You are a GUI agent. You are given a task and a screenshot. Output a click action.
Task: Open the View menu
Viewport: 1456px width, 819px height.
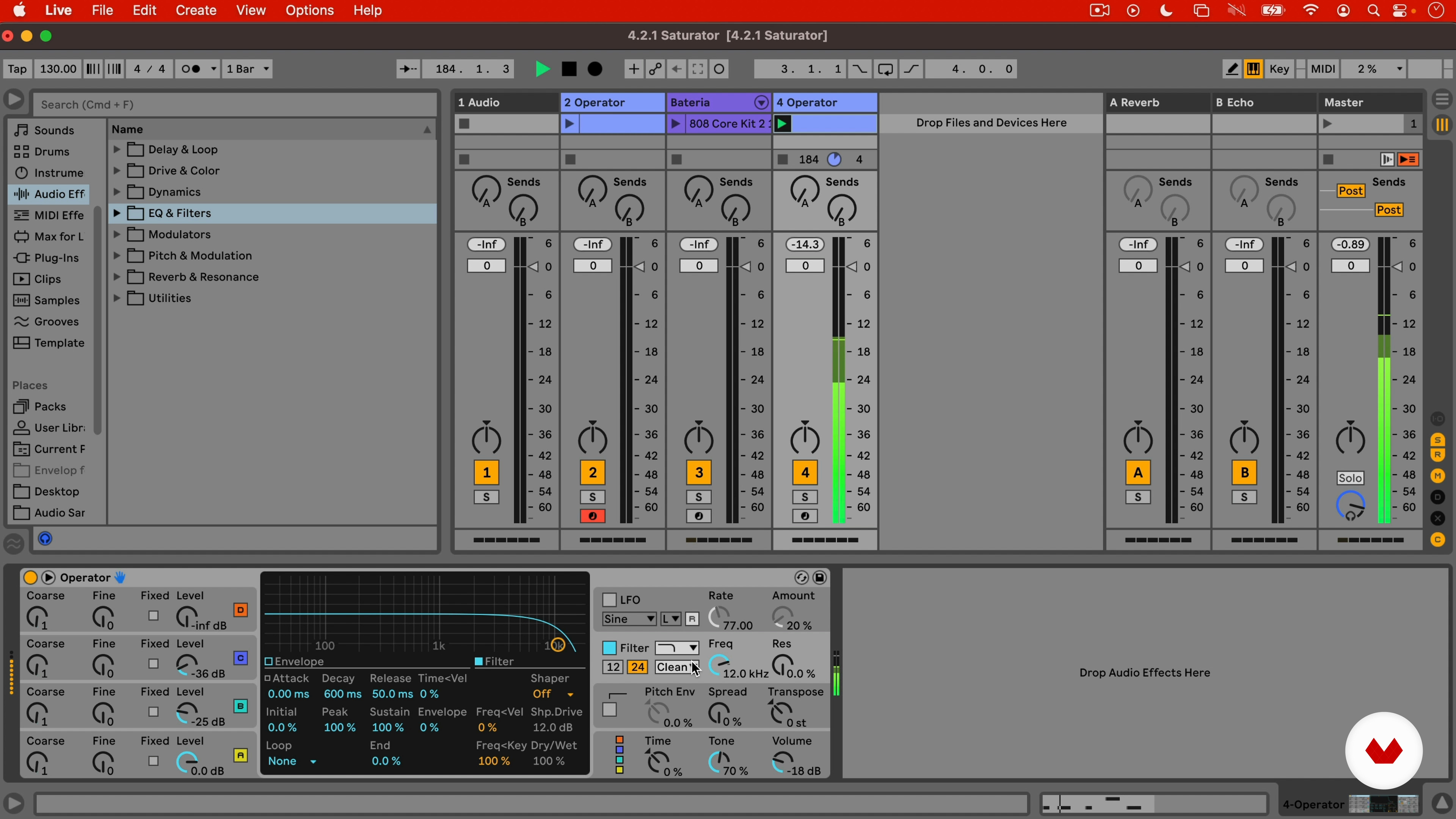251,10
